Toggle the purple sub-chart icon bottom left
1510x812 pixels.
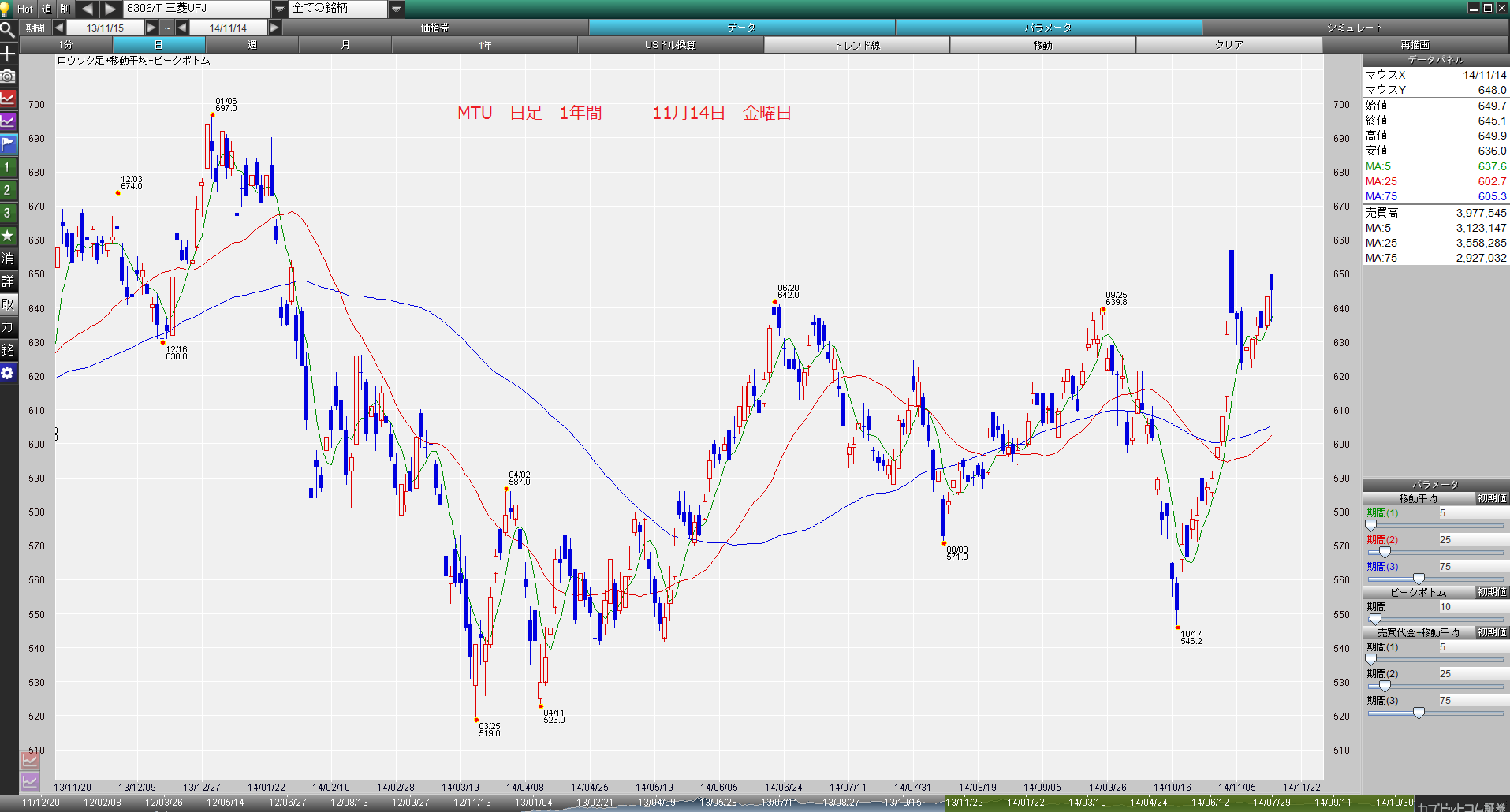[x=29, y=782]
